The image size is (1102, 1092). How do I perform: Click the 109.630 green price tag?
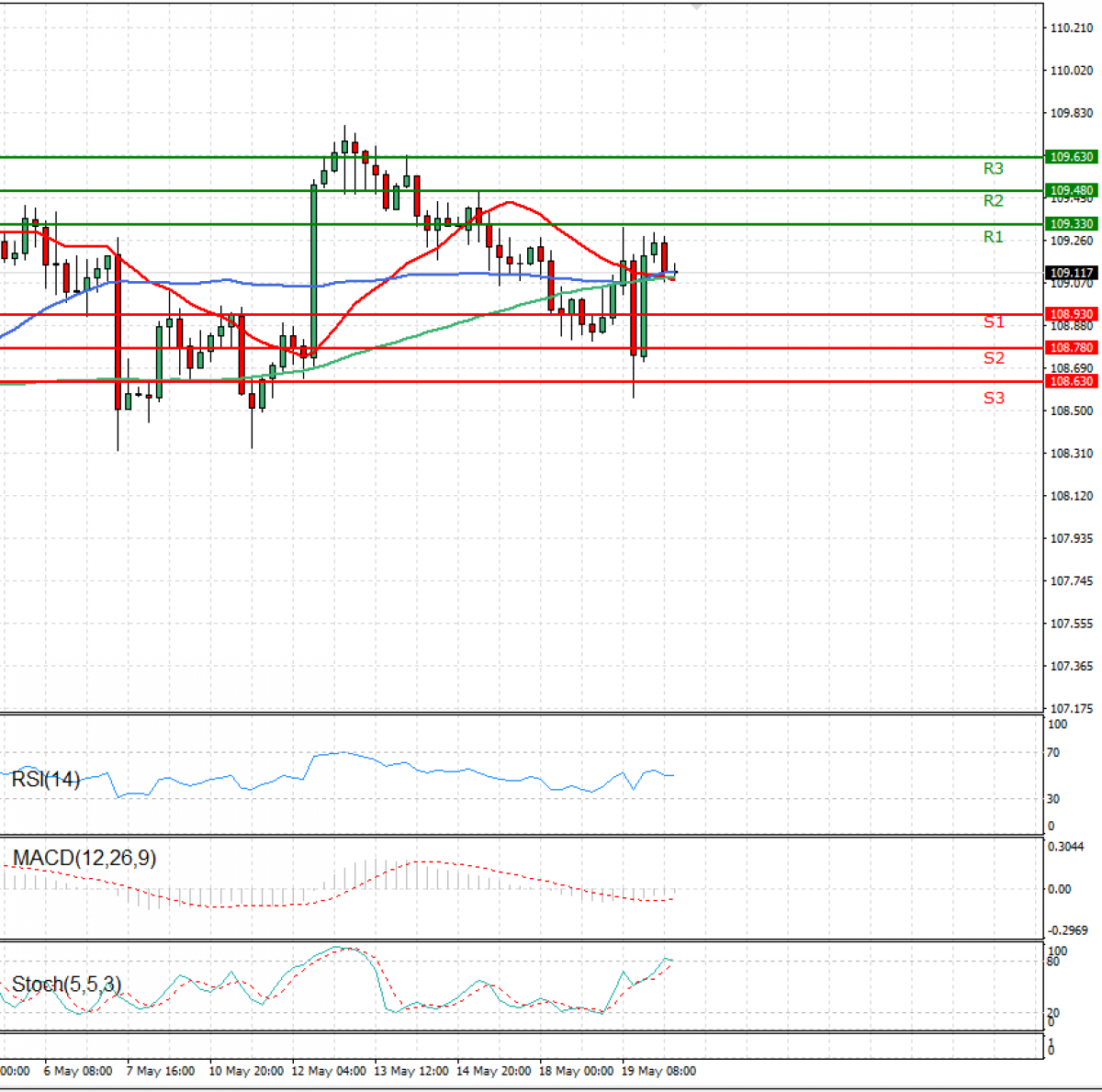[x=1071, y=157]
